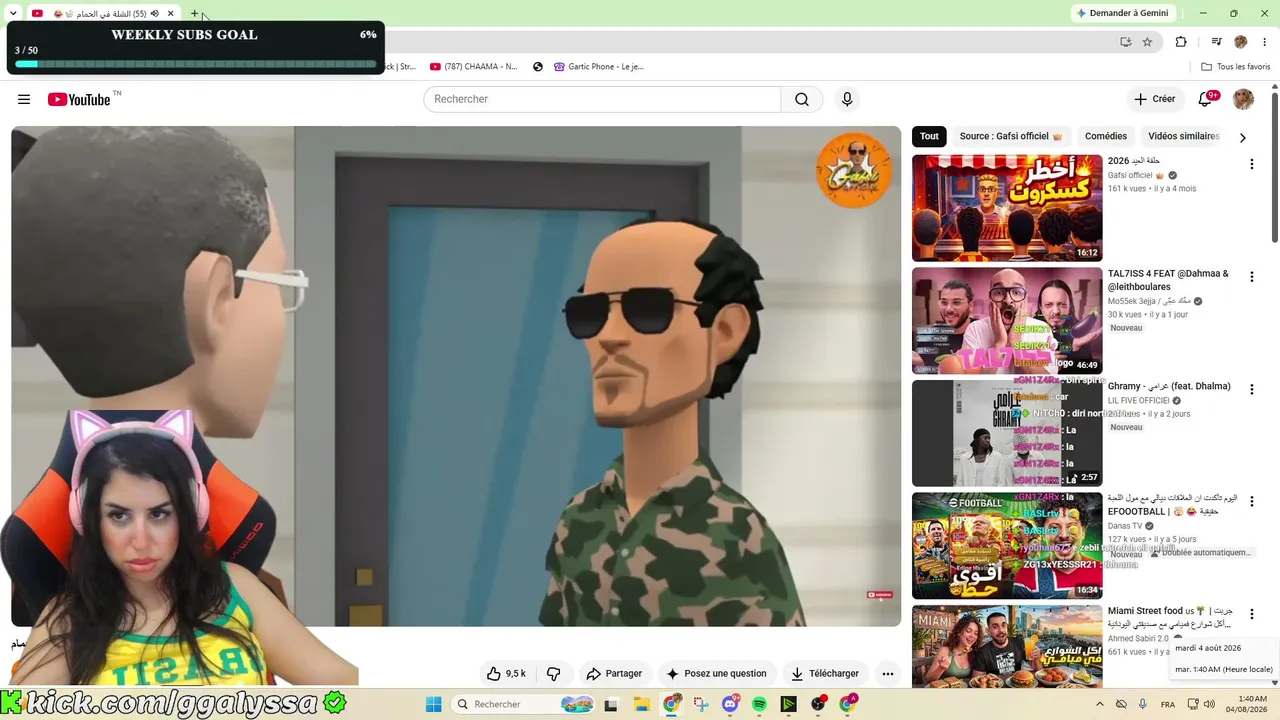This screenshot has height=720, width=1280.
Task: Open Windows Start menu
Action: pyautogui.click(x=433, y=704)
